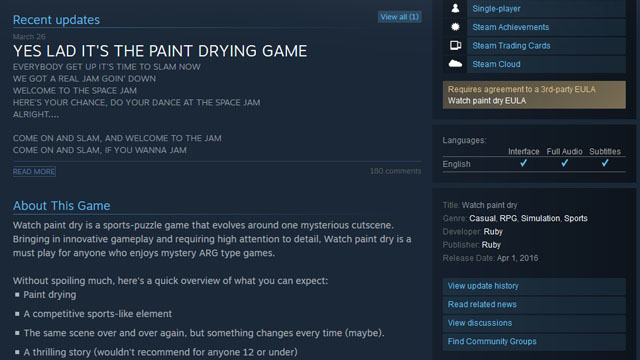Click the View all (1) button

(x=399, y=17)
